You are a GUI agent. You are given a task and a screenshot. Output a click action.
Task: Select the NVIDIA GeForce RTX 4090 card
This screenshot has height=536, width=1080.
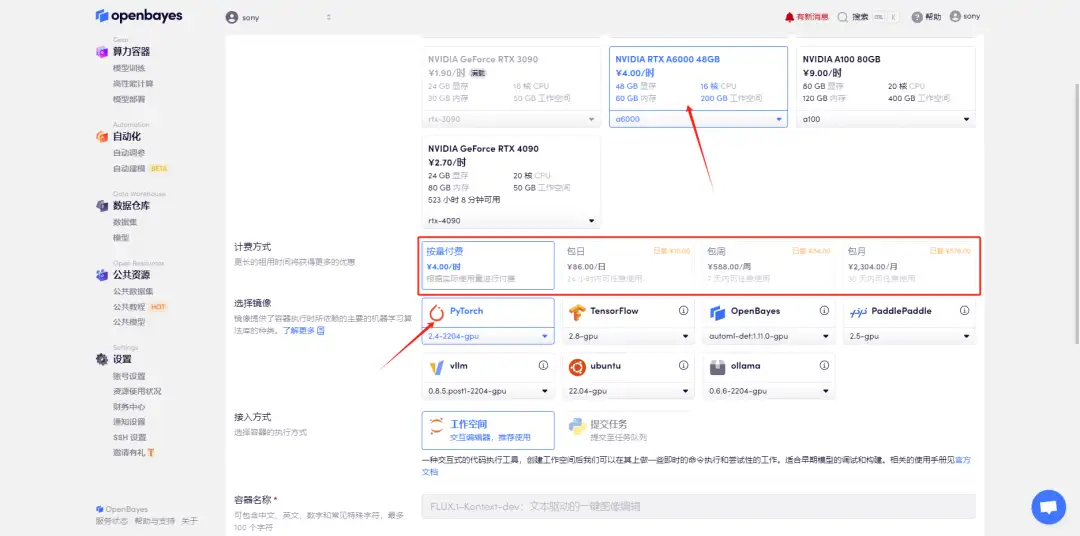click(511, 182)
